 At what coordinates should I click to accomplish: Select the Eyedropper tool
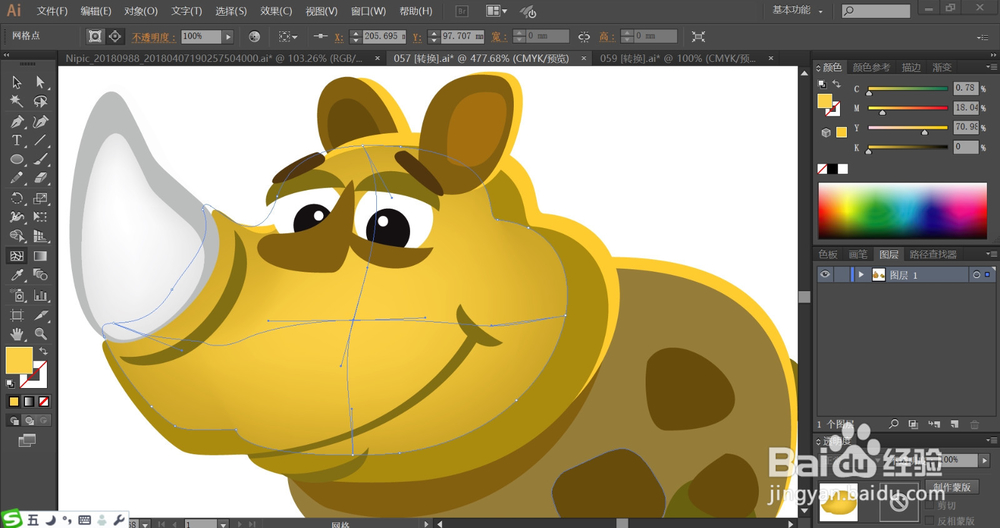click(x=17, y=275)
